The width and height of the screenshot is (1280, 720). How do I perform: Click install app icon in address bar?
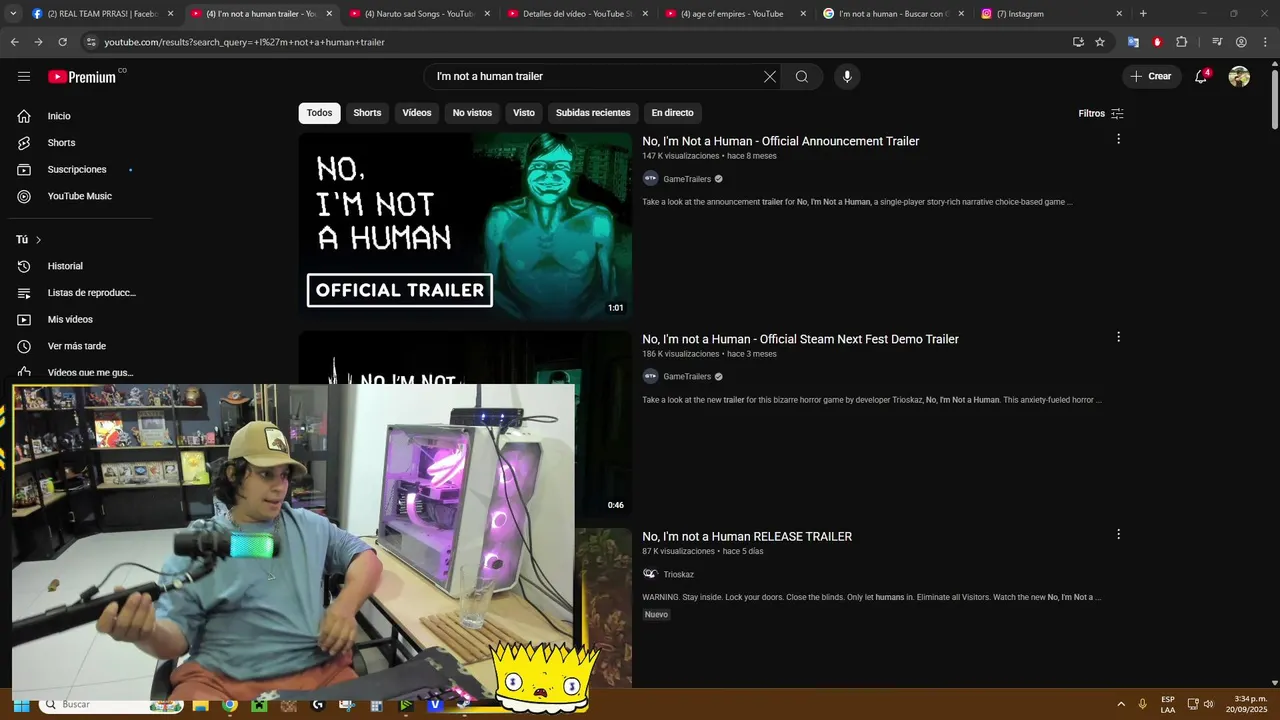click(x=1078, y=42)
